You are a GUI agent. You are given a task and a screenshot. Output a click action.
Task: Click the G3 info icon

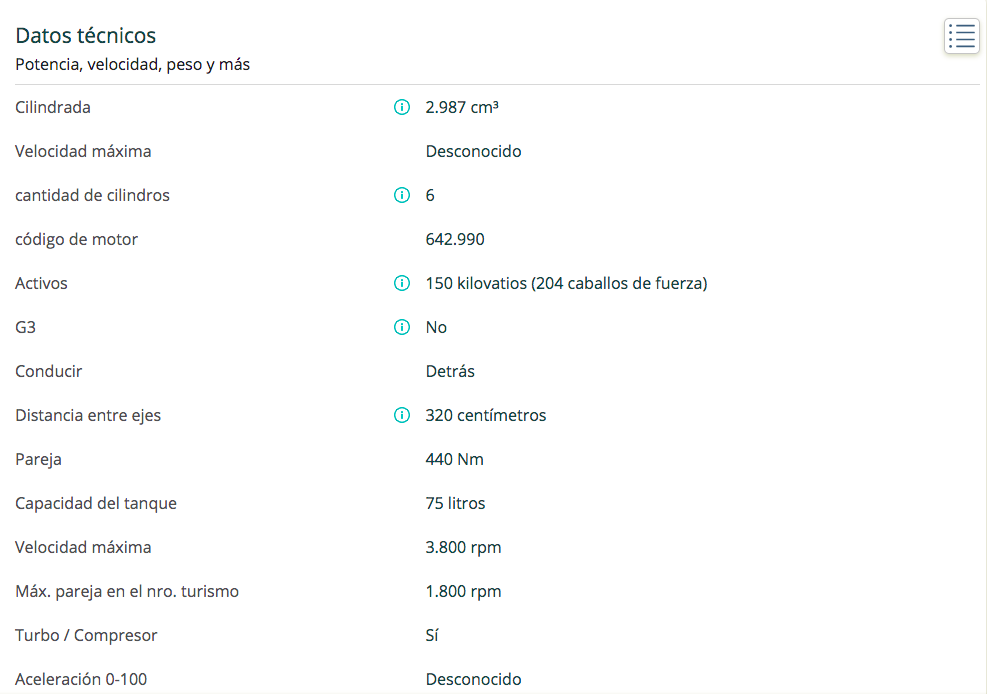(x=402, y=327)
